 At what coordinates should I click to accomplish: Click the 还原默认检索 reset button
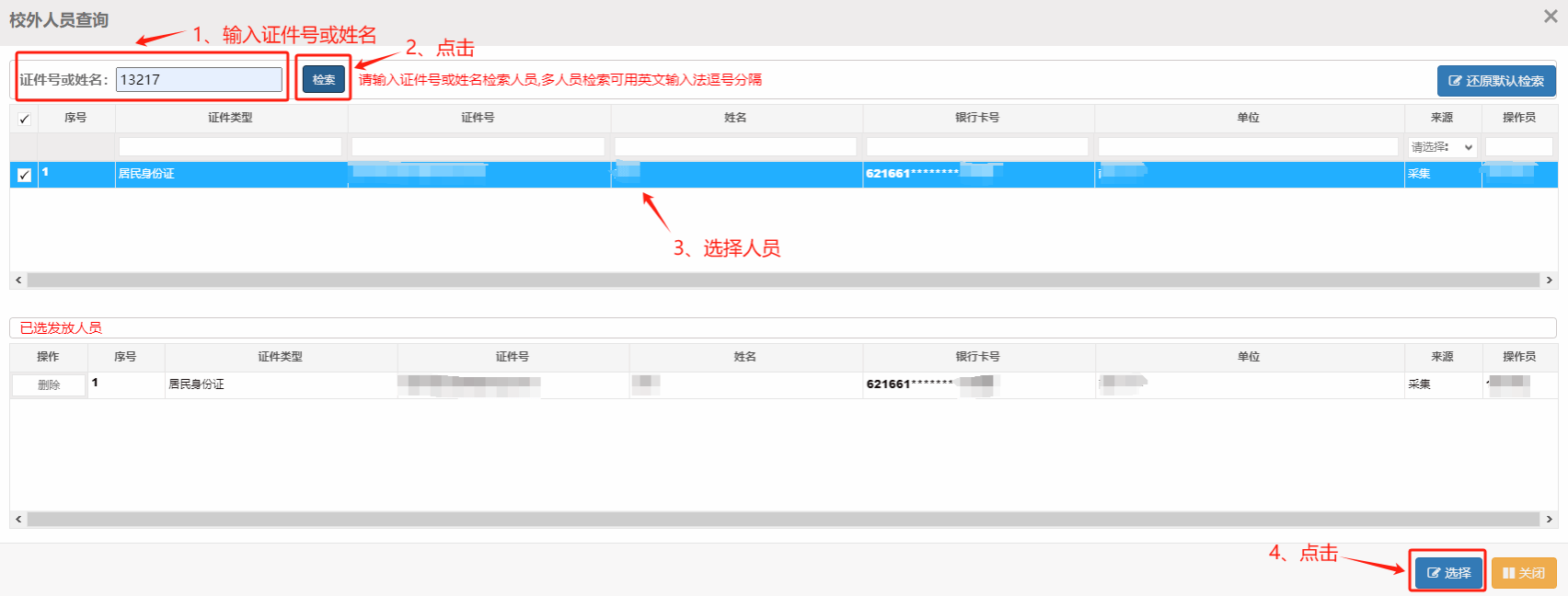coord(1496,81)
